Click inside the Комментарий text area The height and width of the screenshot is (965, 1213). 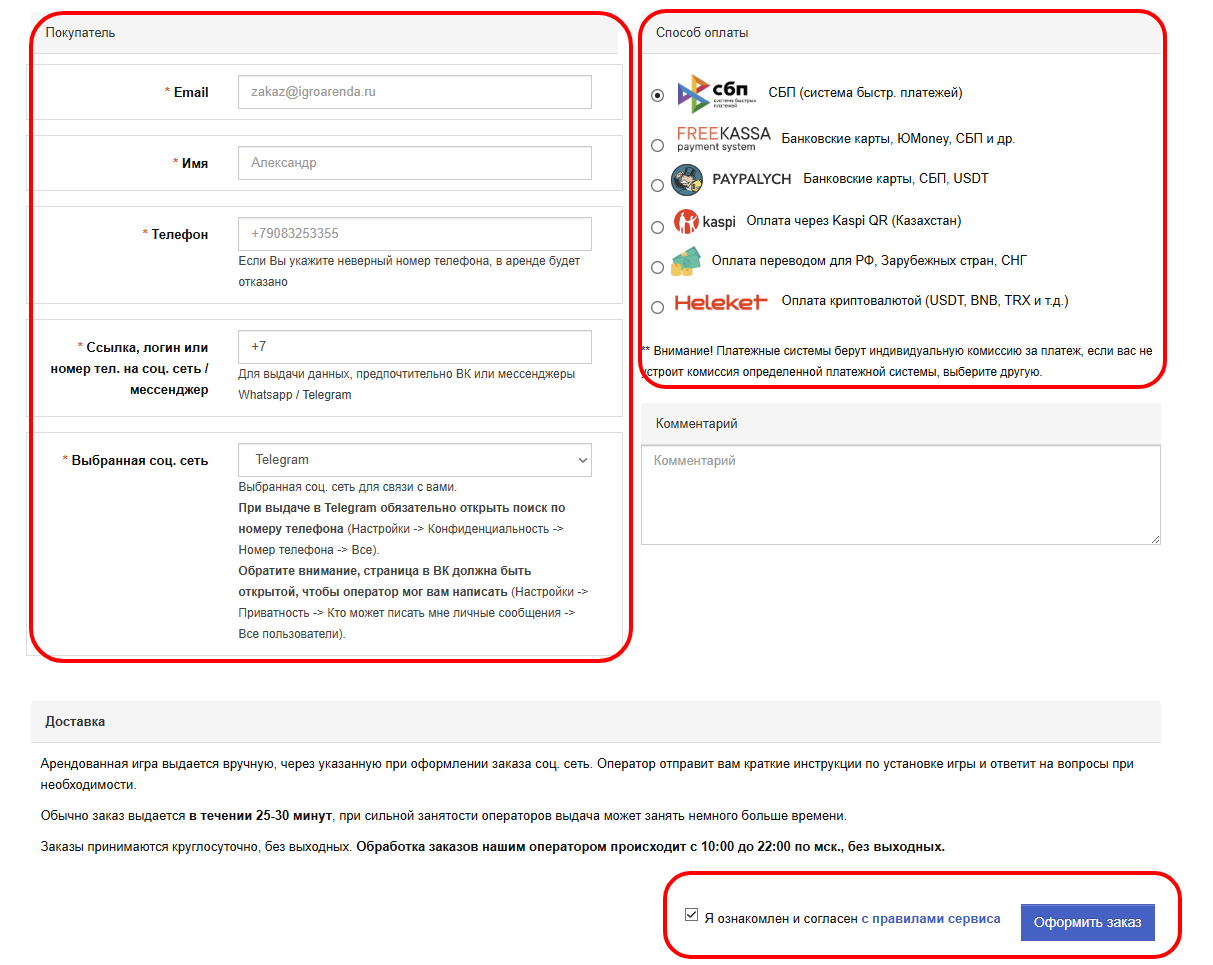(x=900, y=495)
